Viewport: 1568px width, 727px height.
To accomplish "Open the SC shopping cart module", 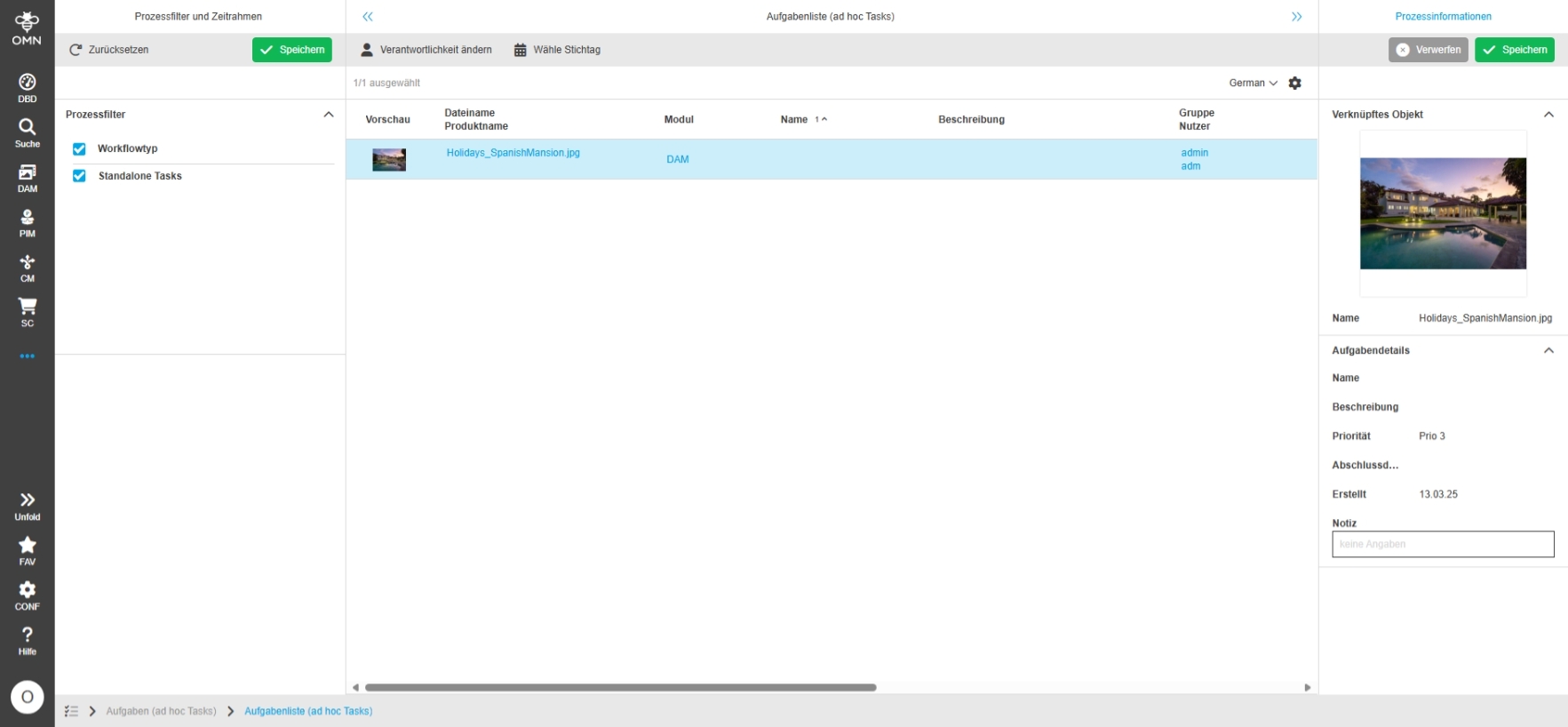I will [27, 312].
